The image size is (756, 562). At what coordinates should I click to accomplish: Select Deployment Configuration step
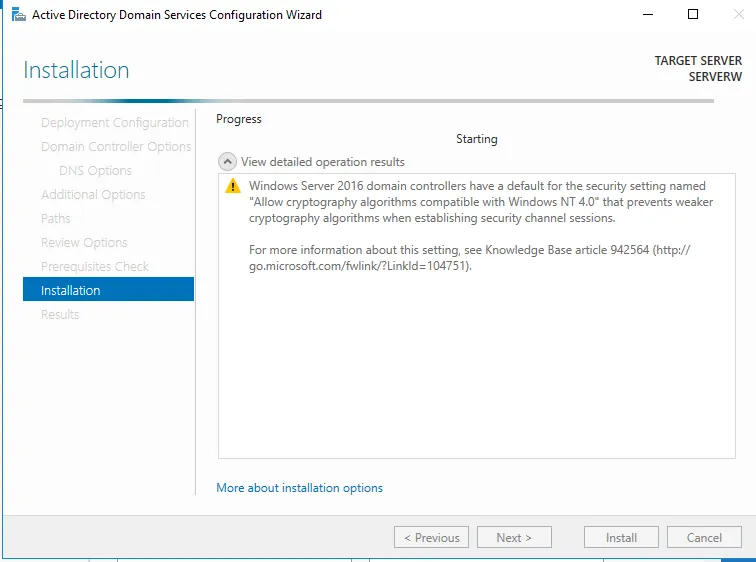click(x=115, y=122)
